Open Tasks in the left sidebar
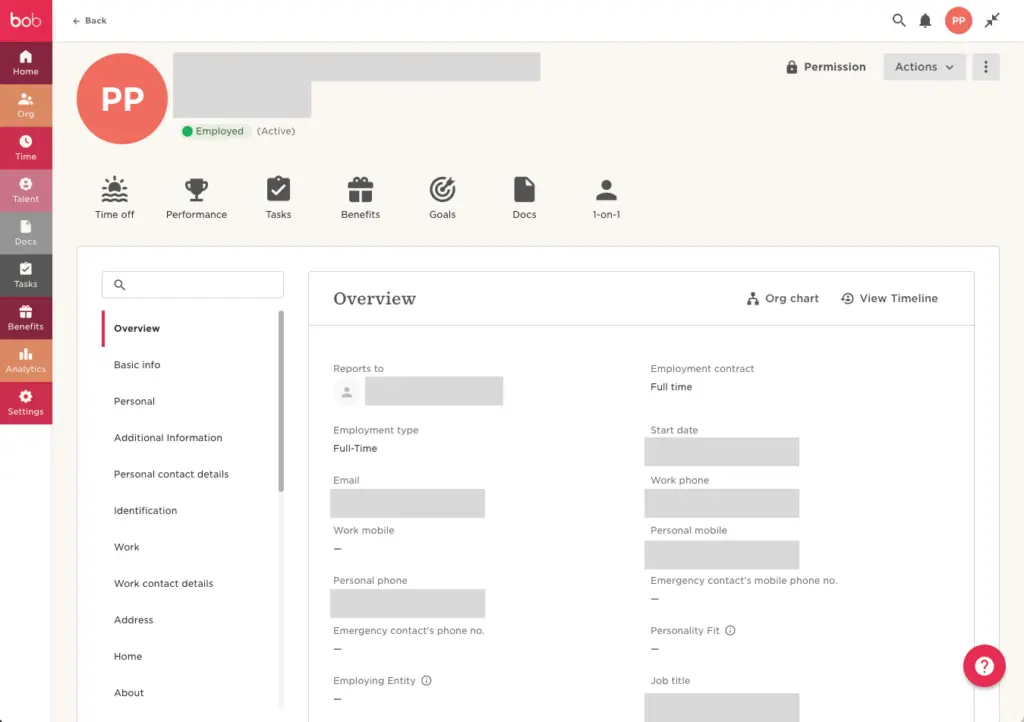1024x722 pixels. coord(25,275)
